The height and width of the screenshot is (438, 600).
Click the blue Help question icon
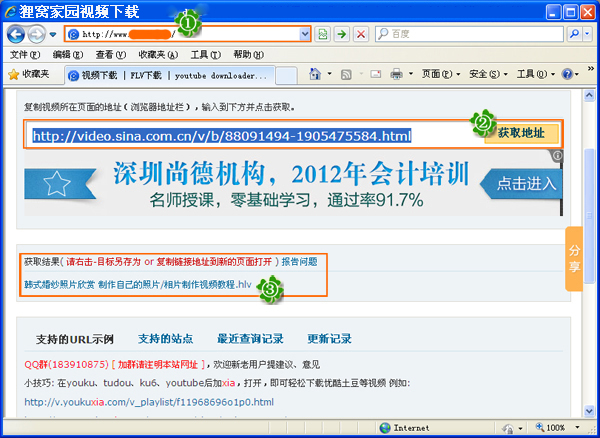tap(567, 74)
